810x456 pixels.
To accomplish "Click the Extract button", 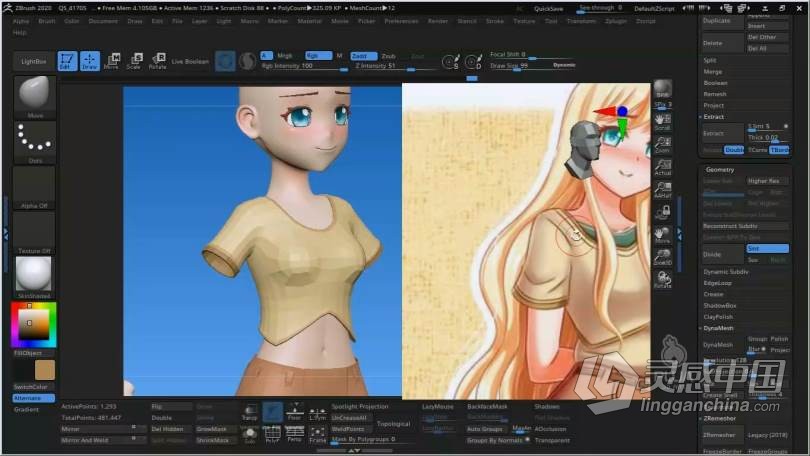I will (722, 133).
